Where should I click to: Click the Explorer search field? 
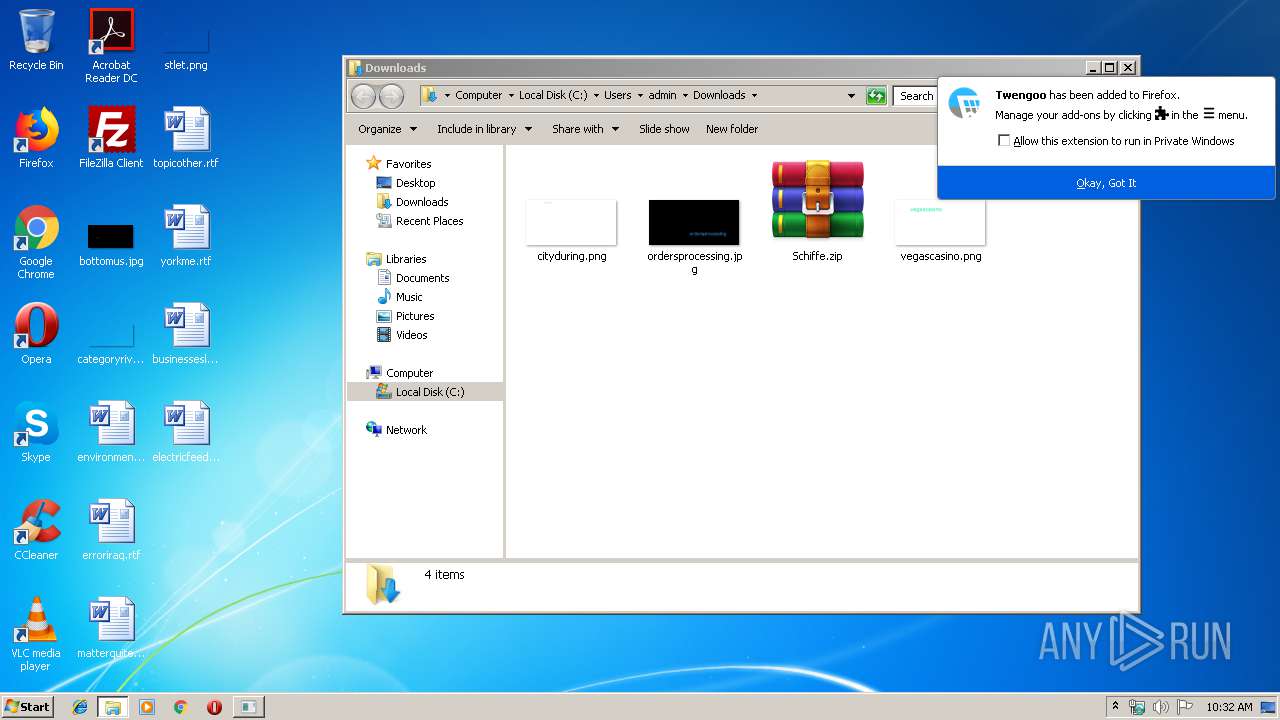tap(915, 96)
